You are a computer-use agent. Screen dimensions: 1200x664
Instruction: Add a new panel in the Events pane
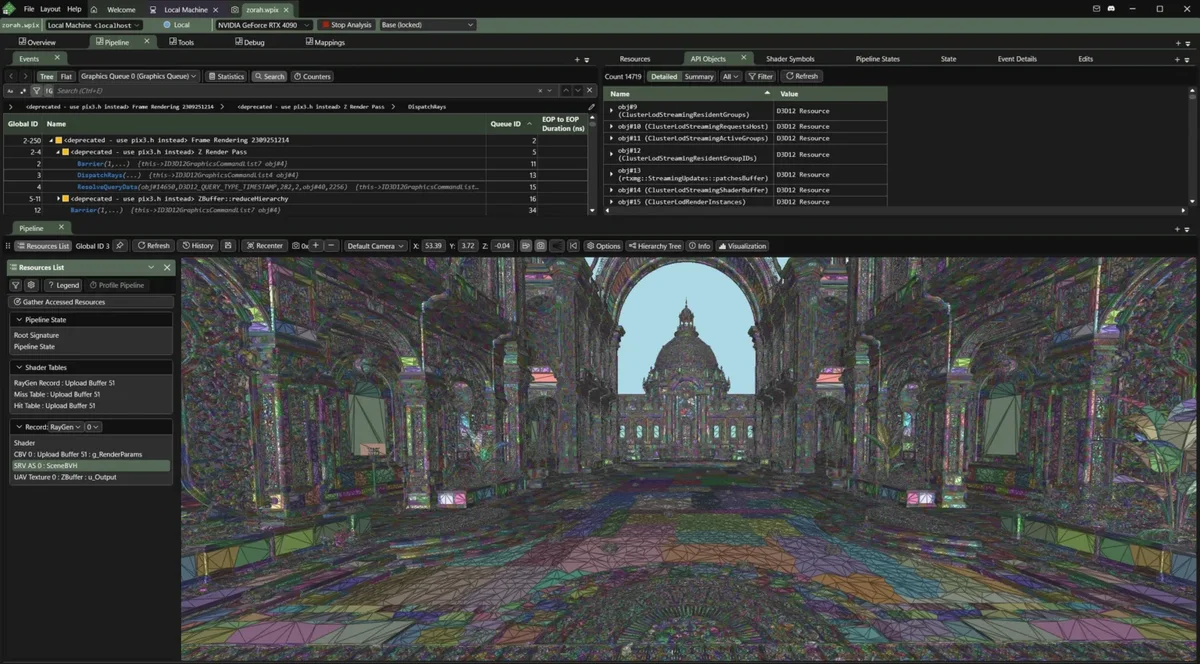(576, 59)
